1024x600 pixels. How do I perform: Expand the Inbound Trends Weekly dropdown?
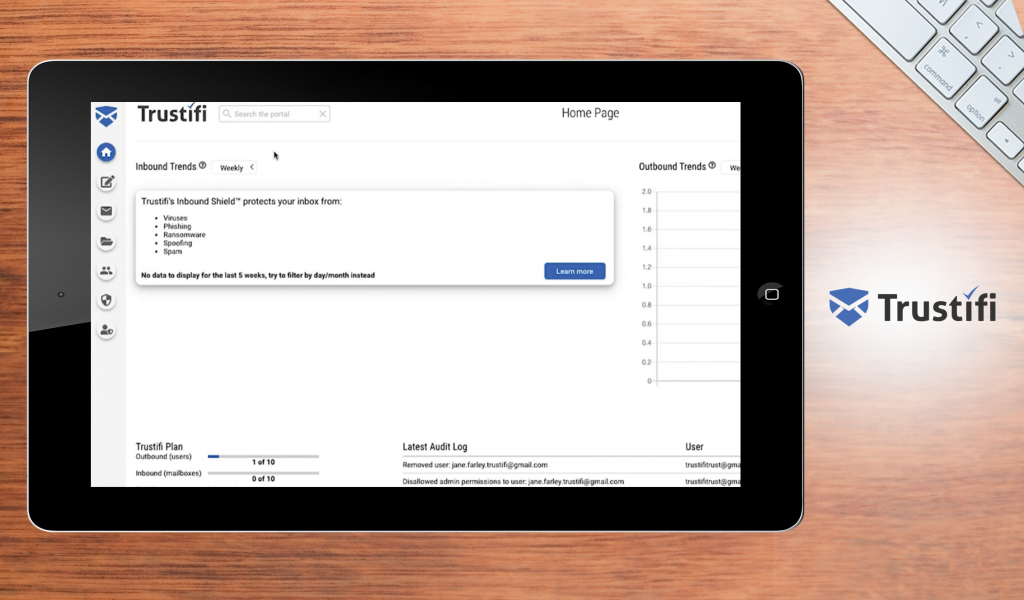pyautogui.click(x=236, y=168)
